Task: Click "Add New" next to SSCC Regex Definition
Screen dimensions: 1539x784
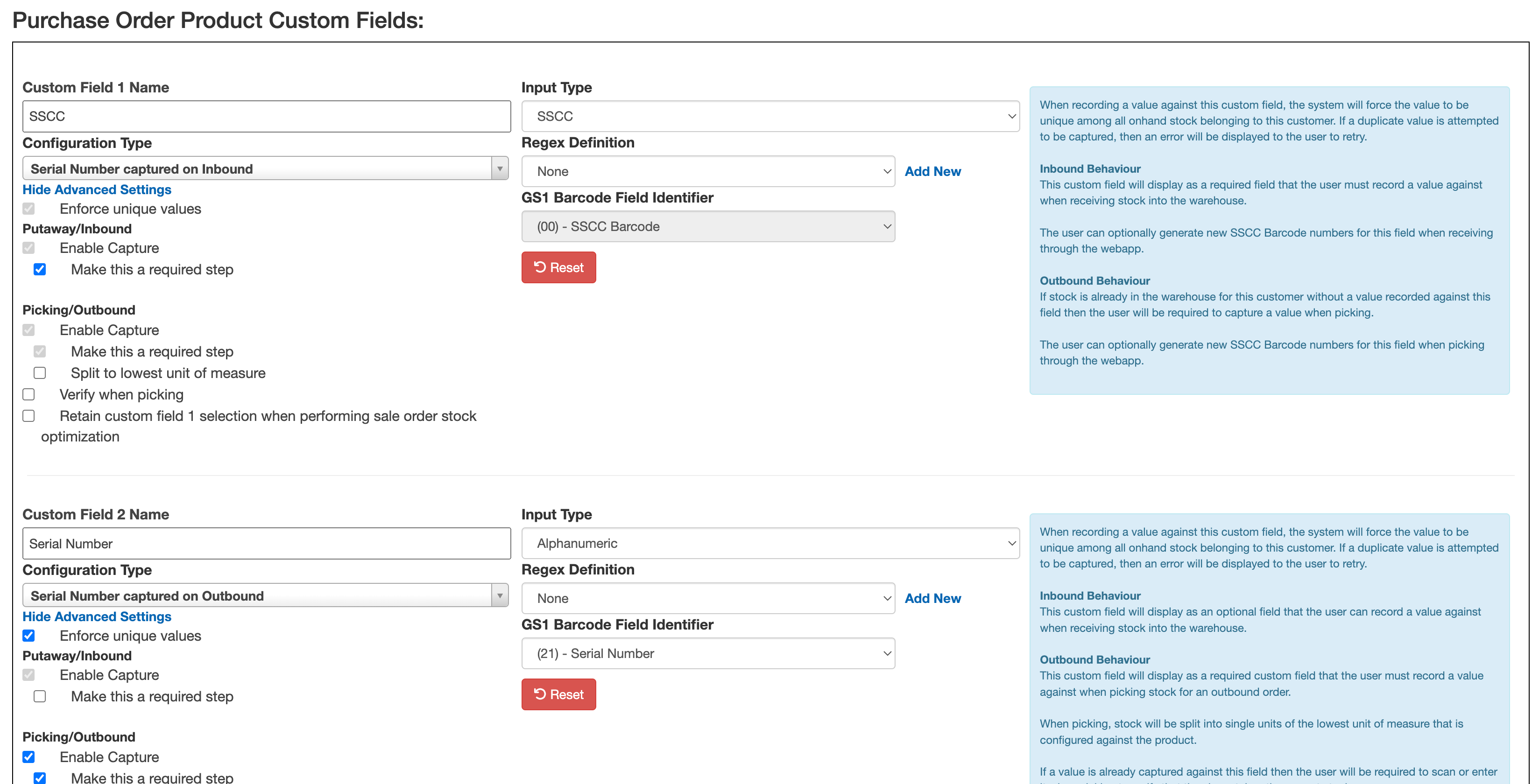Action: 932,171
